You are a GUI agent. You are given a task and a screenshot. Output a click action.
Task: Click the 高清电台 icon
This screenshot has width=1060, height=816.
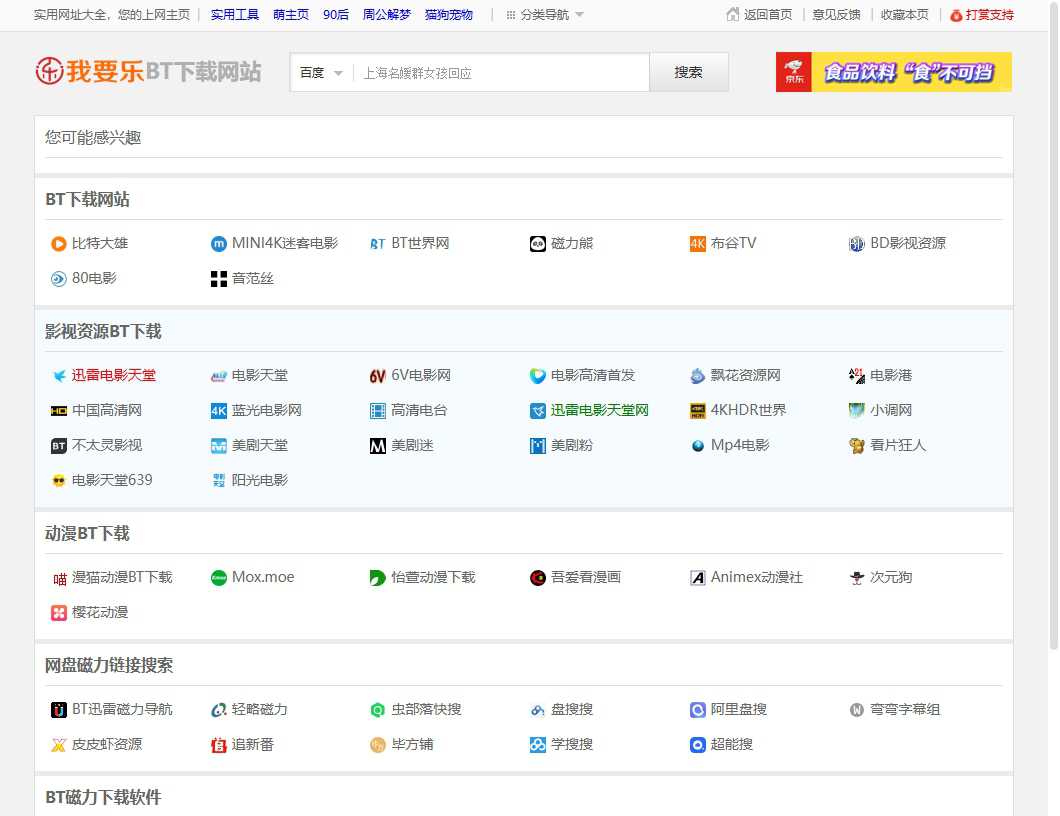point(378,410)
